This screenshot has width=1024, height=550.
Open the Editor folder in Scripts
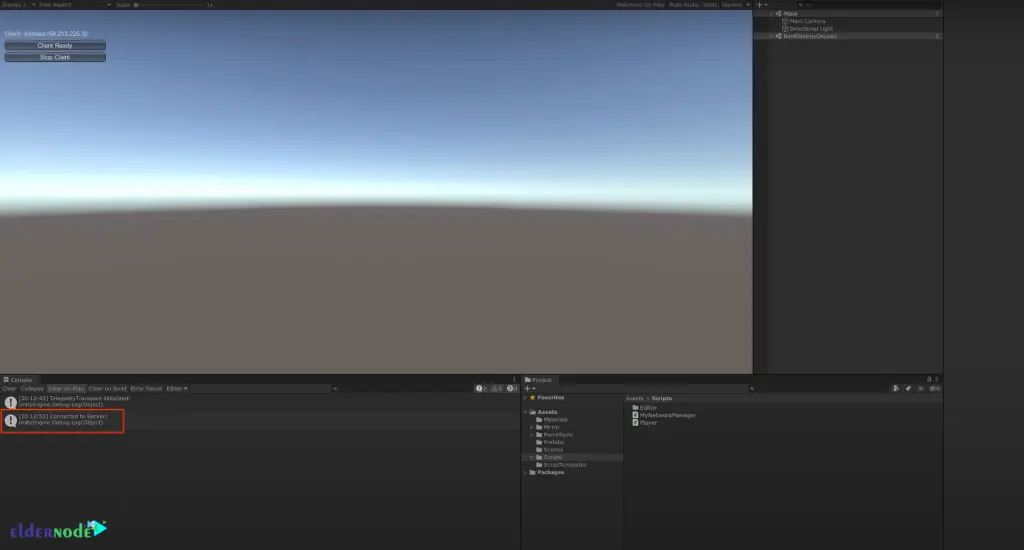tap(647, 407)
